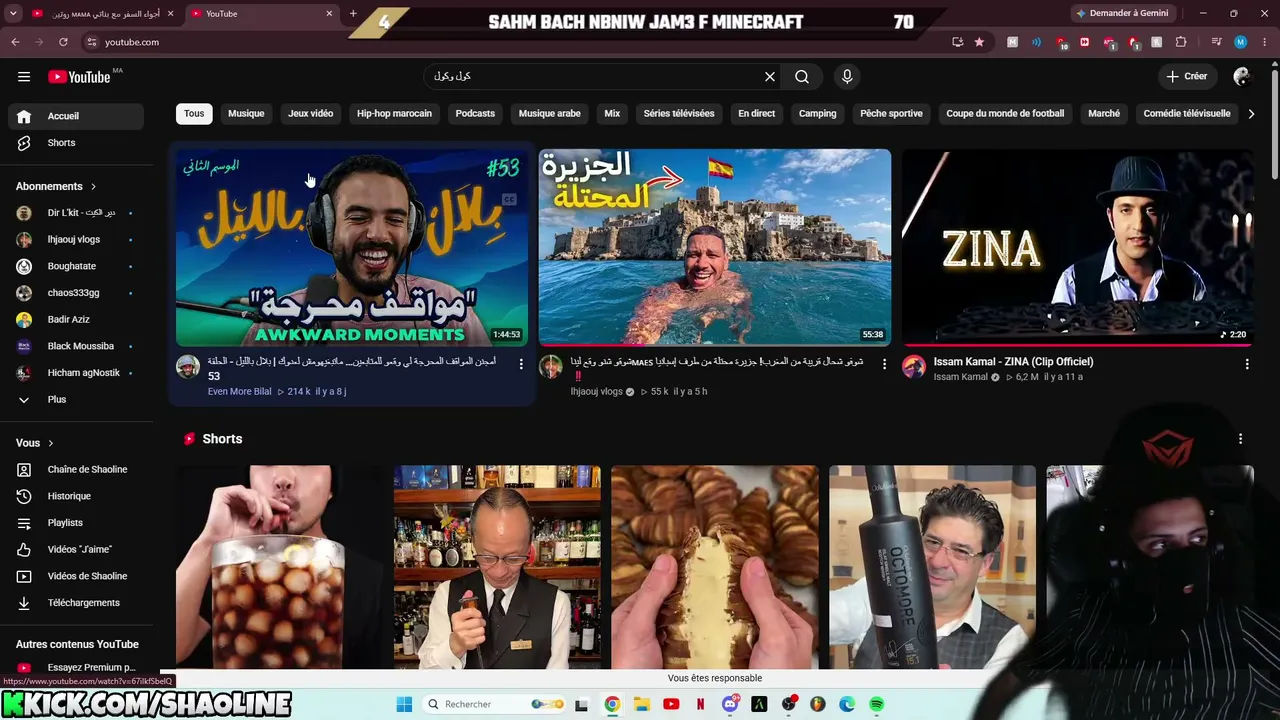Go to Accueil in the sidebar
Viewport: 1280px width, 720px height.
tap(76, 116)
